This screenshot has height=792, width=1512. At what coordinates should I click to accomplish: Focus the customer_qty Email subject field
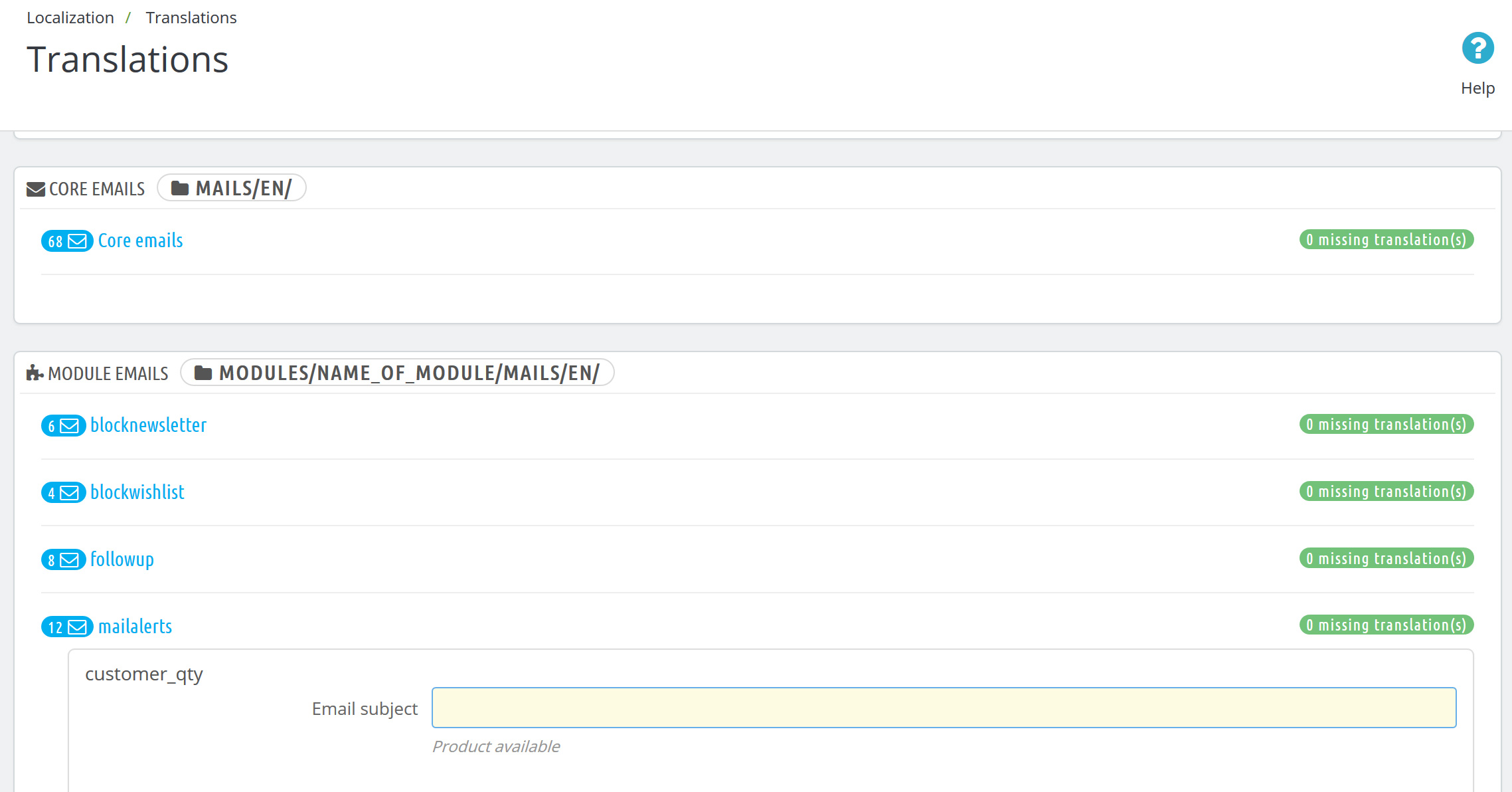tap(944, 708)
